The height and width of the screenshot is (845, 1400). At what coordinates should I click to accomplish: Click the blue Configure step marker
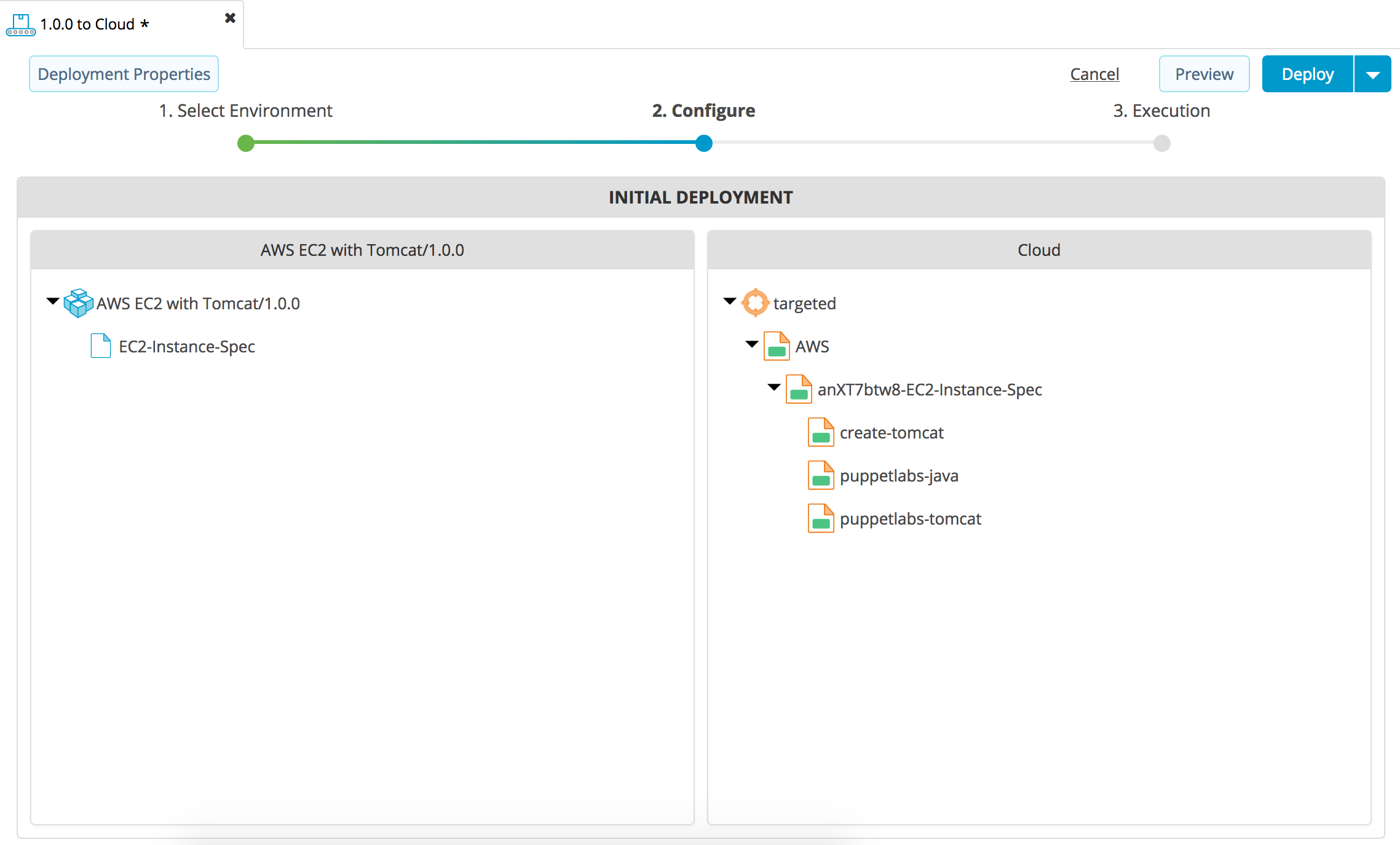pyautogui.click(x=704, y=143)
